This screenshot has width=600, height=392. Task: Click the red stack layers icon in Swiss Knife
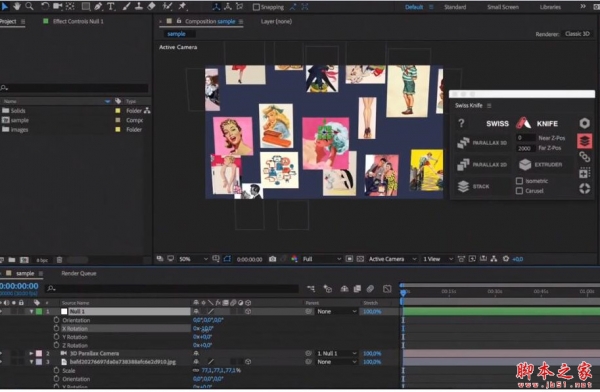pos(584,141)
